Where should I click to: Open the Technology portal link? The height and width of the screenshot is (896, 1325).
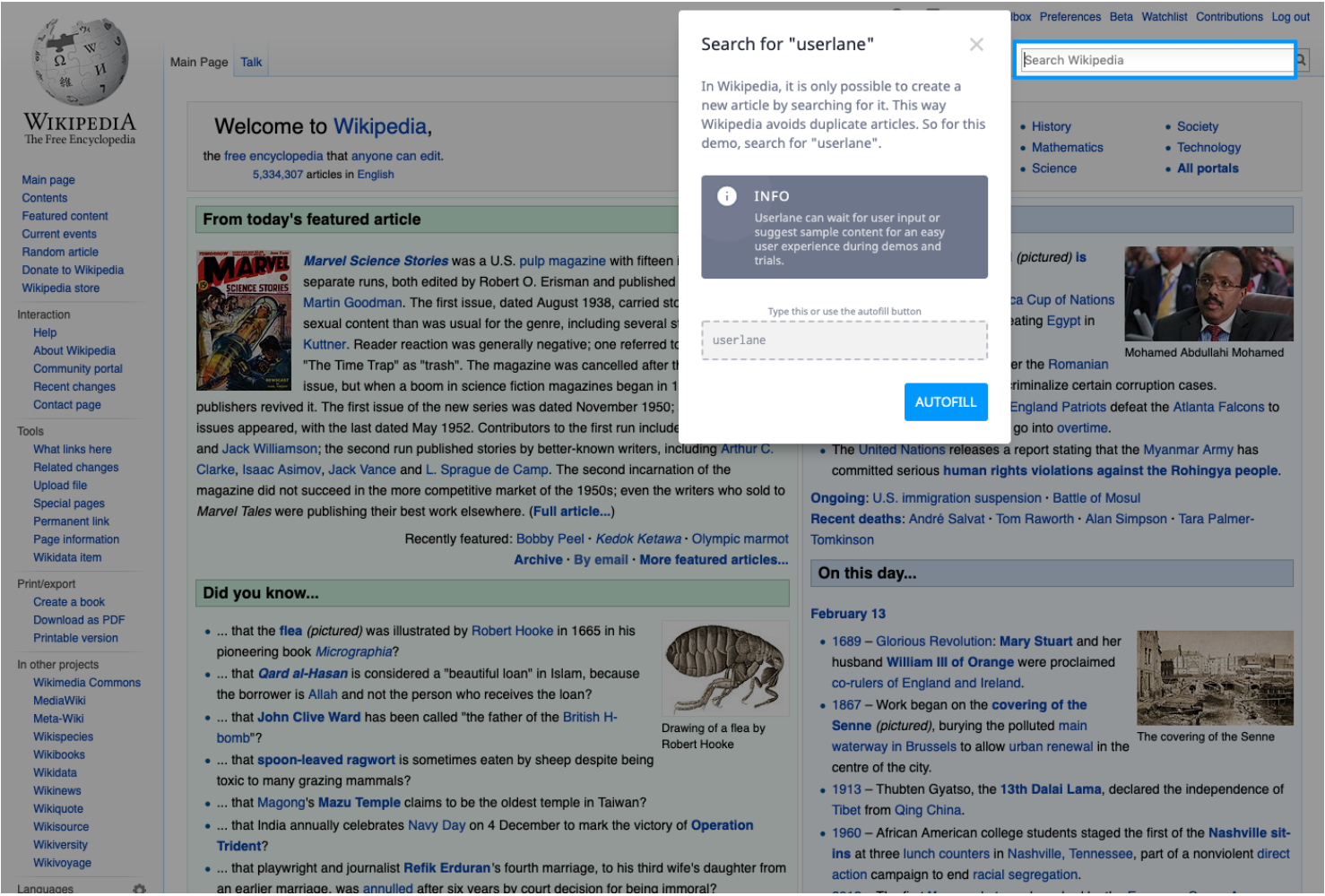1208,147
